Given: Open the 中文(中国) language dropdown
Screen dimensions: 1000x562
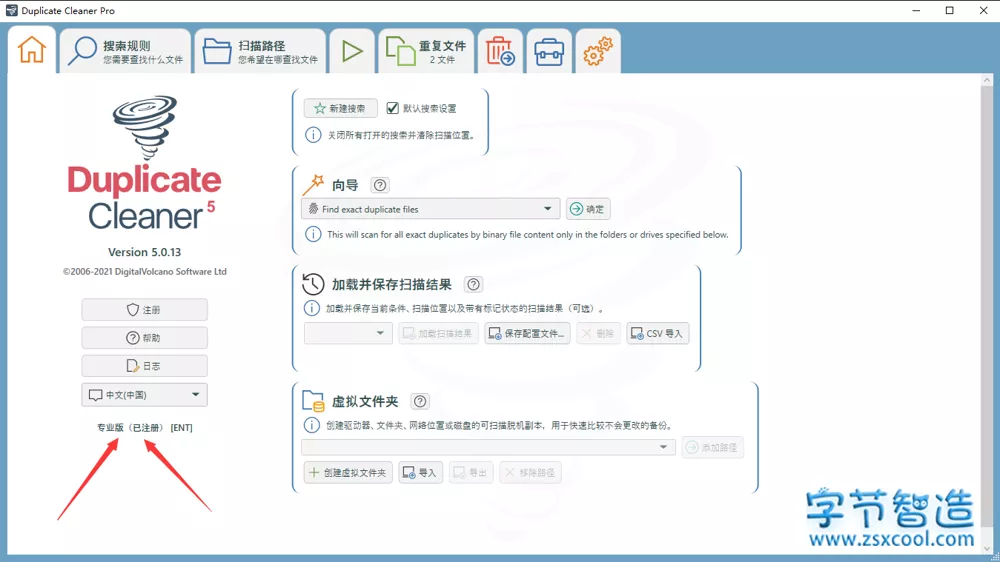Looking at the screenshot, I should (145, 395).
